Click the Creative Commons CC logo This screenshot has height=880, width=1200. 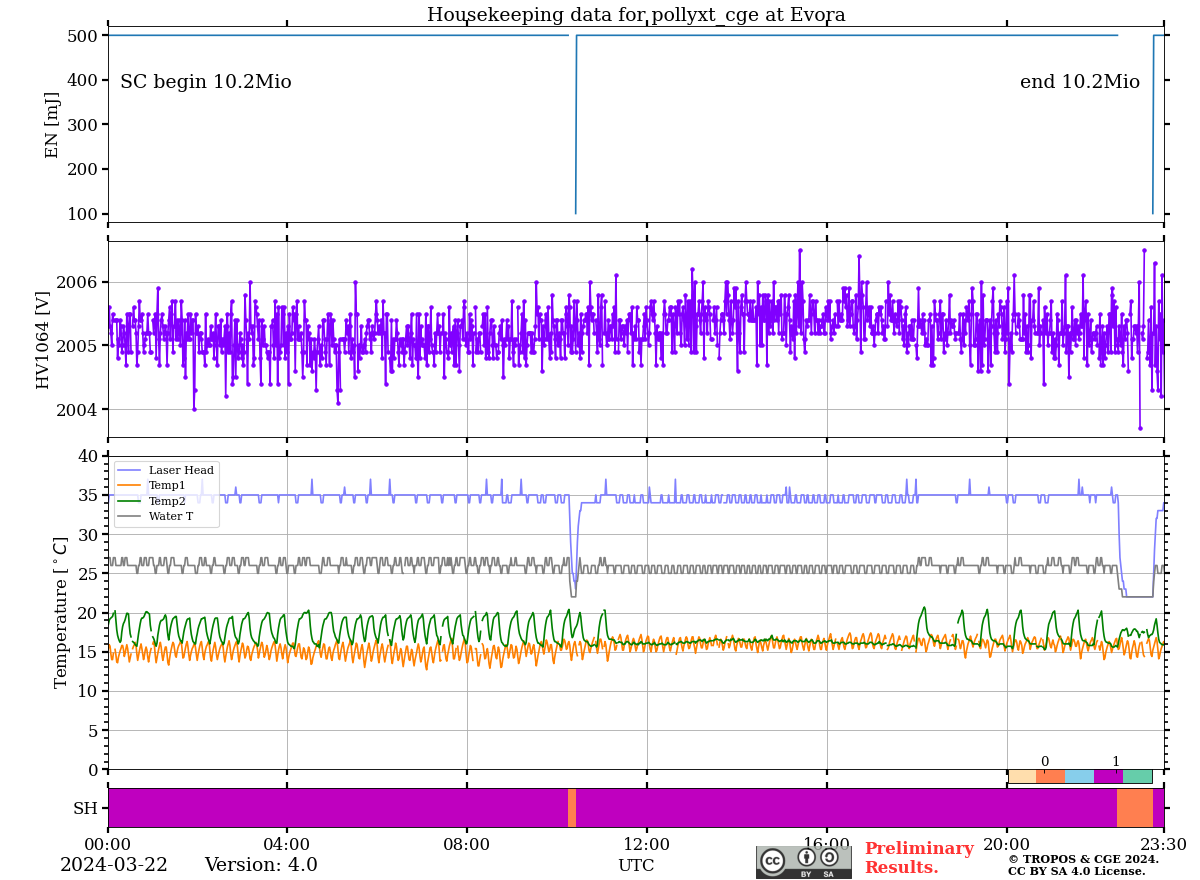click(772, 861)
